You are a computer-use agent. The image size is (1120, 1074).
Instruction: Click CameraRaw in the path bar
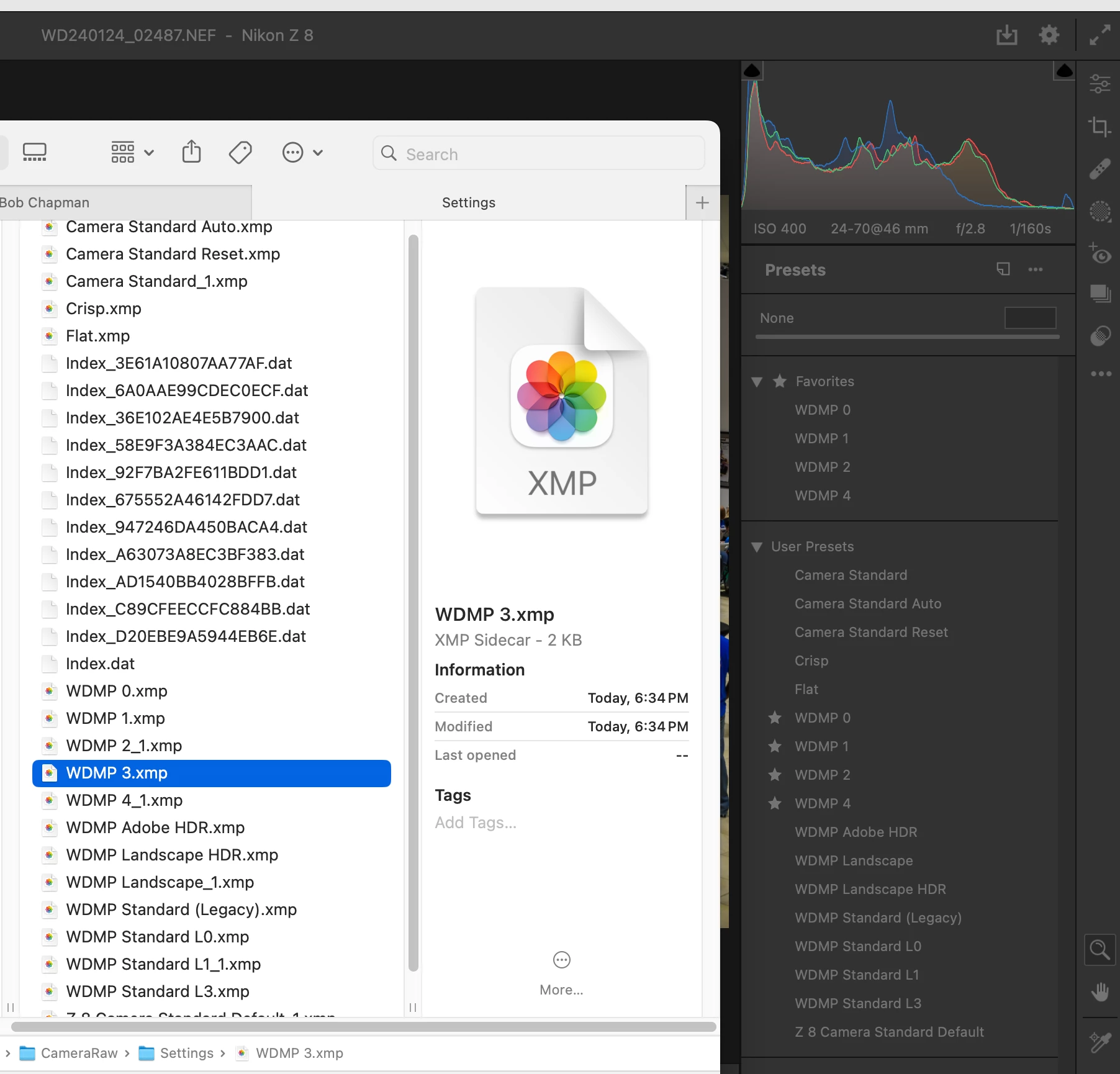[68, 1053]
